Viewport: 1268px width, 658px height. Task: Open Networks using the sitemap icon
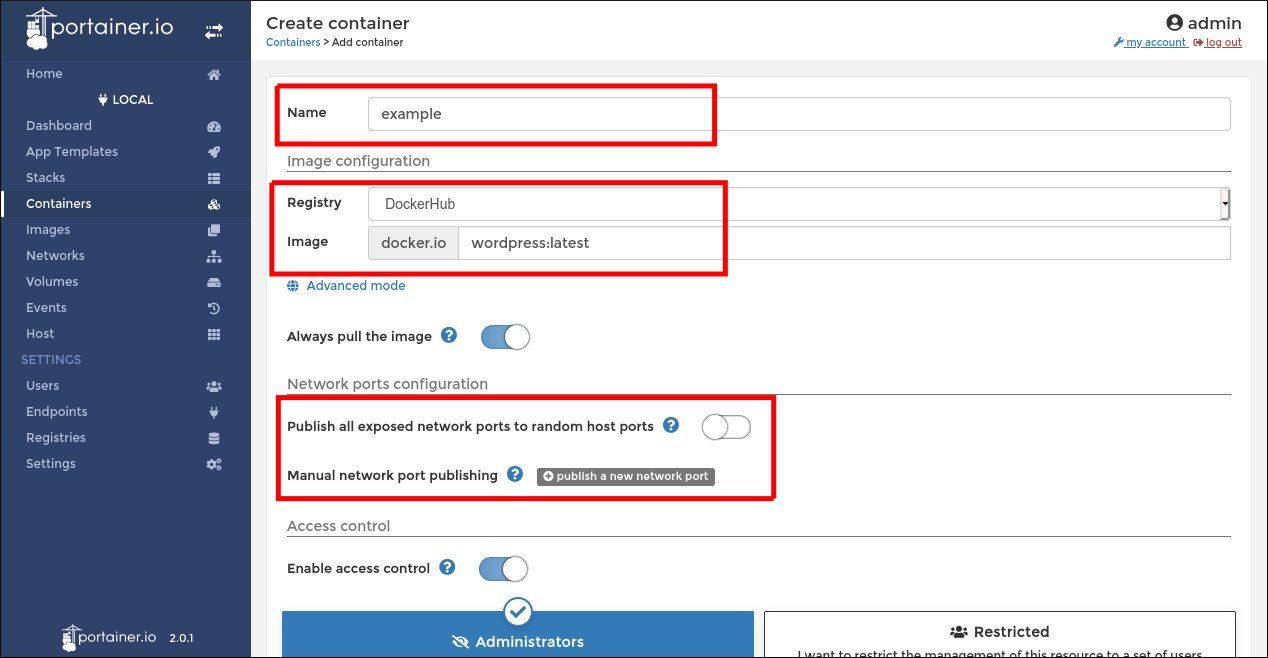pyautogui.click(x=213, y=255)
